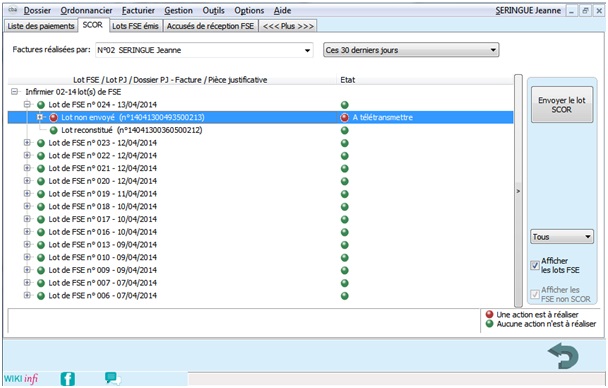Switch to Lots FSE émis tab
The width and height of the screenshot is (608, 388).
[x=135, y=26]
